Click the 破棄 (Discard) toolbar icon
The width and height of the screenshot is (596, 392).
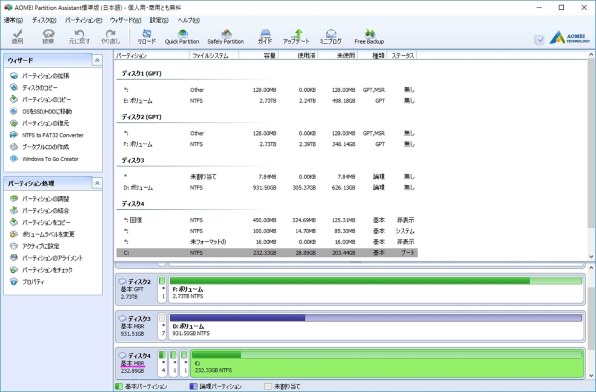point(48,37)
